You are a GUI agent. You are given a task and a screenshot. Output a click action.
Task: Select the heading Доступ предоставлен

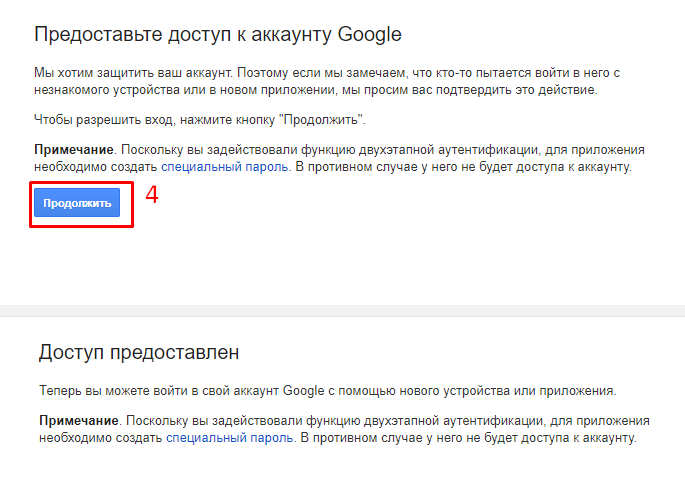tap(139, 352)
